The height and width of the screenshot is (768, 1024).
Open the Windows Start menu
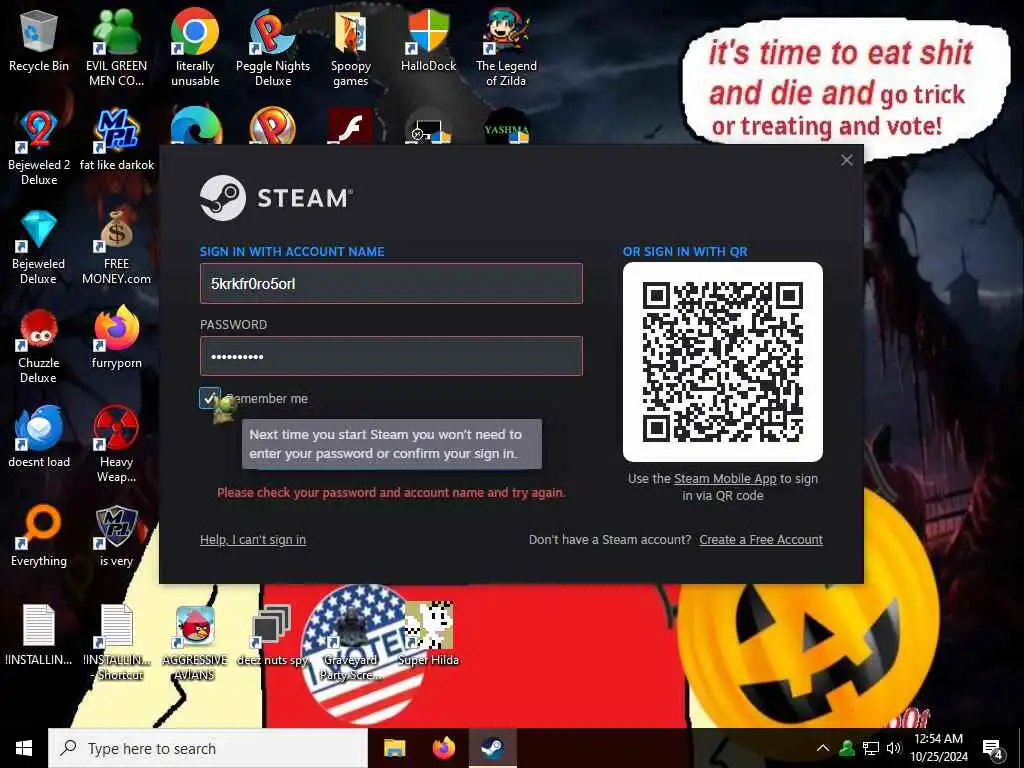[x=24, y=748]
